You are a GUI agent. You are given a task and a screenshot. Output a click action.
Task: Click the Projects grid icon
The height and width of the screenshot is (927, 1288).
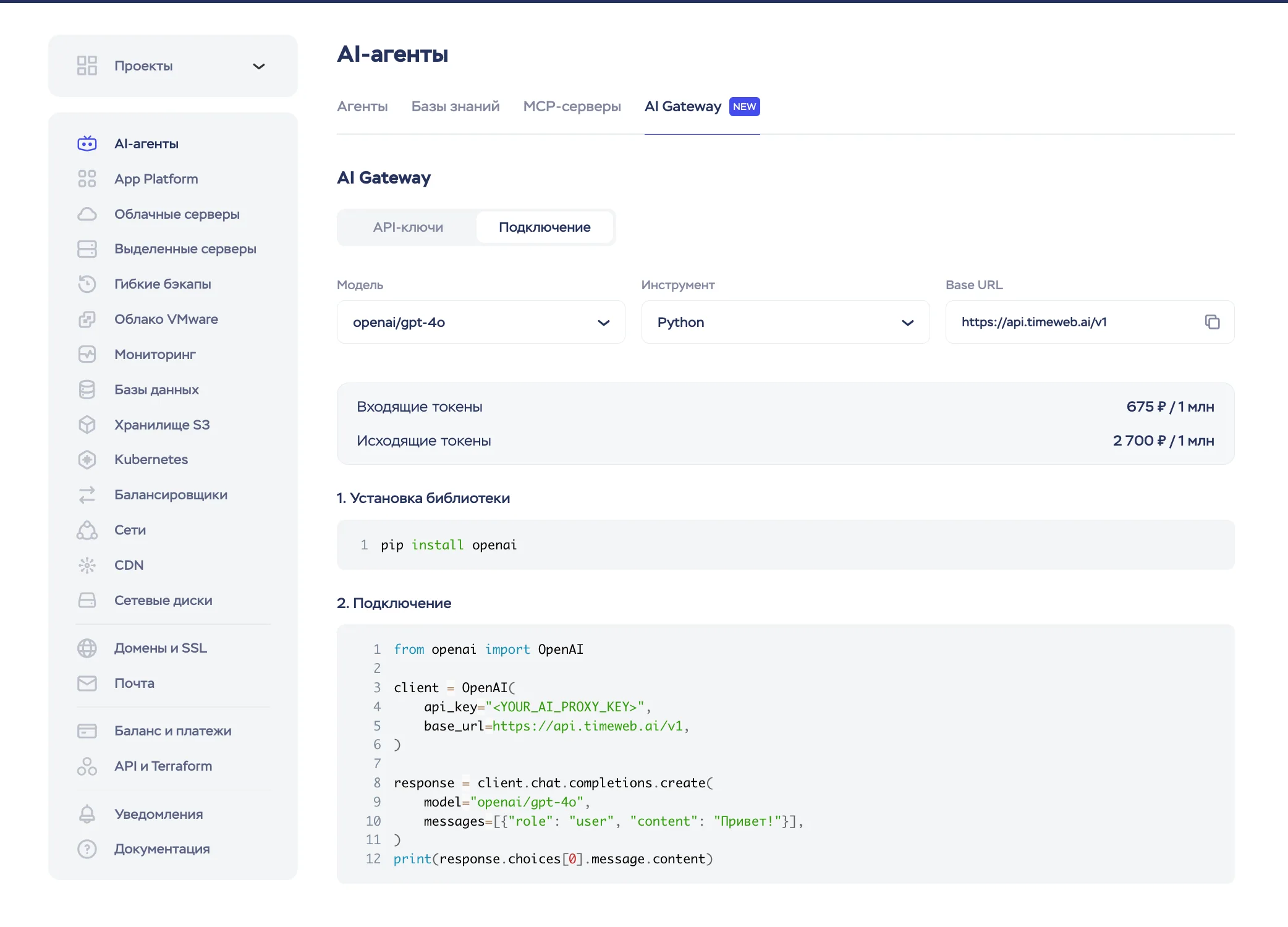pos(87,66)
